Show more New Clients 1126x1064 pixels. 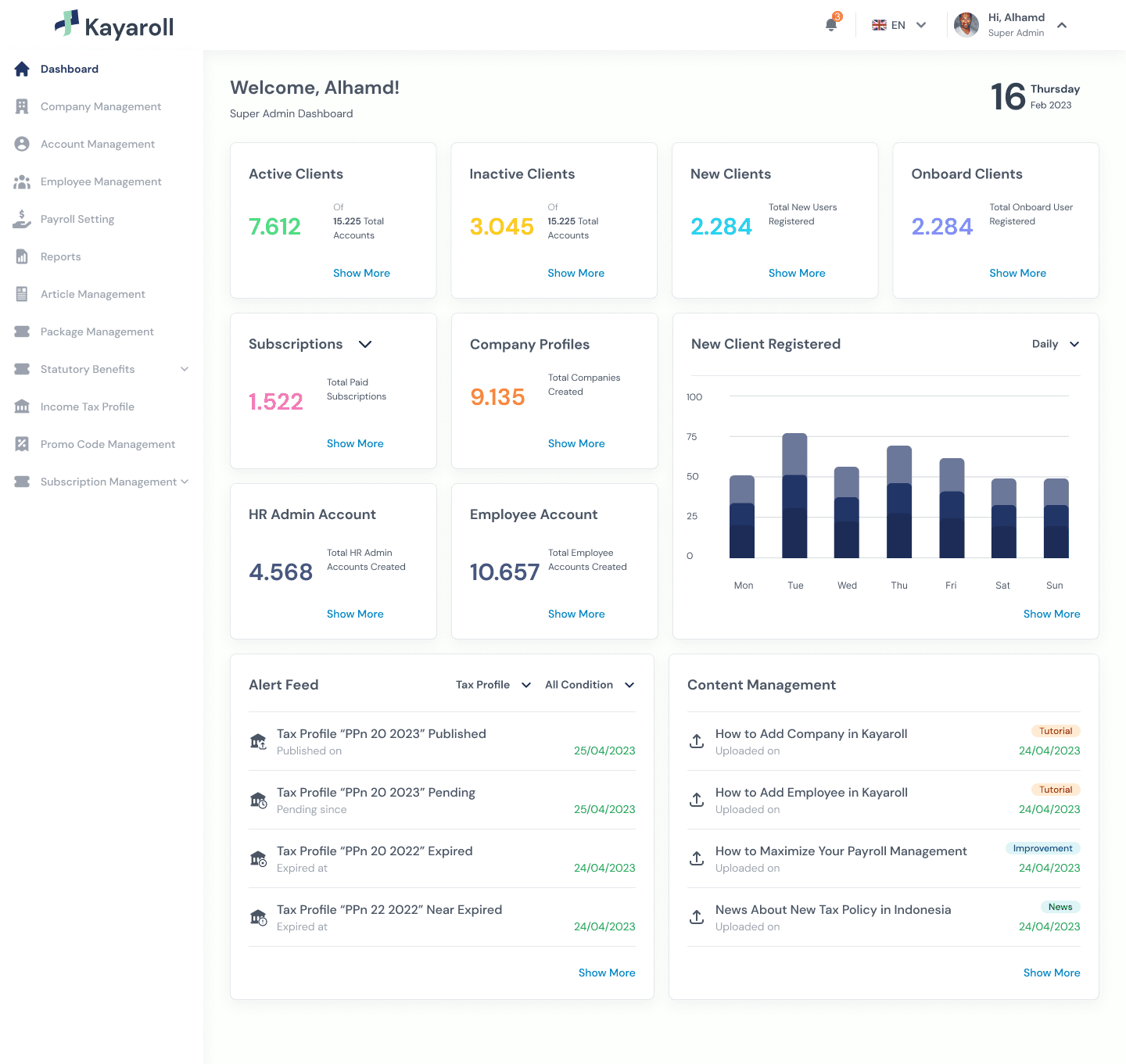797,273
